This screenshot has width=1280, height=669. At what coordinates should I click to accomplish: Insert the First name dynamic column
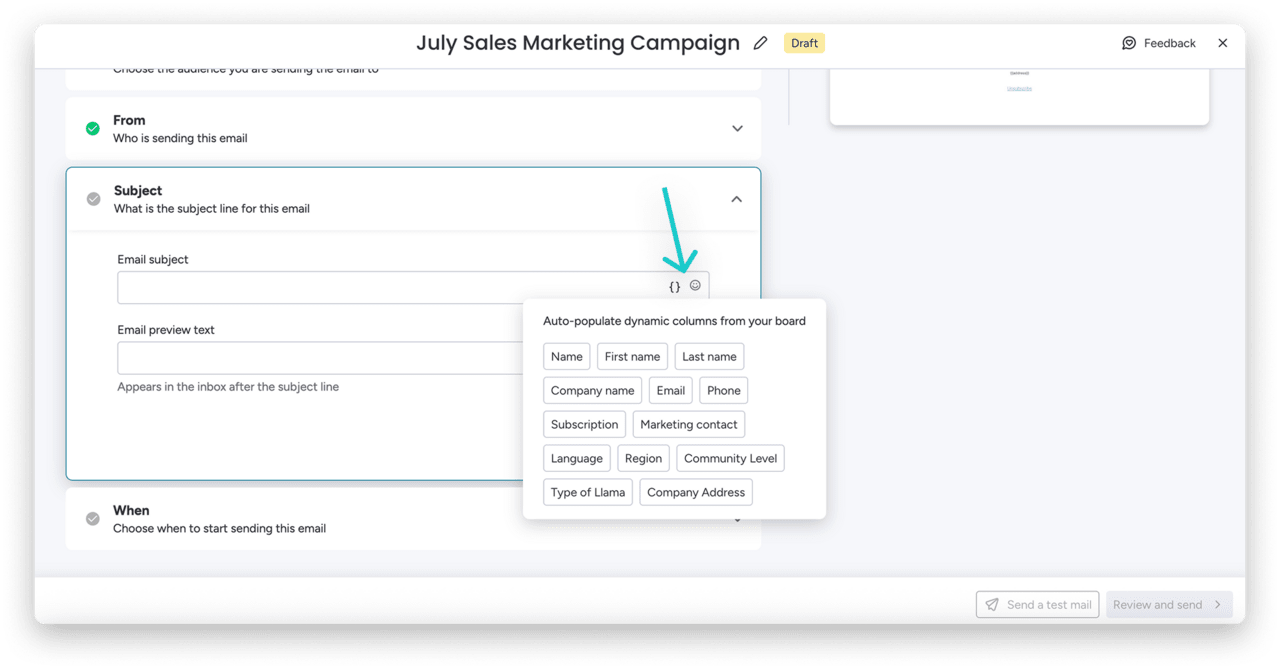click(632, 356)
